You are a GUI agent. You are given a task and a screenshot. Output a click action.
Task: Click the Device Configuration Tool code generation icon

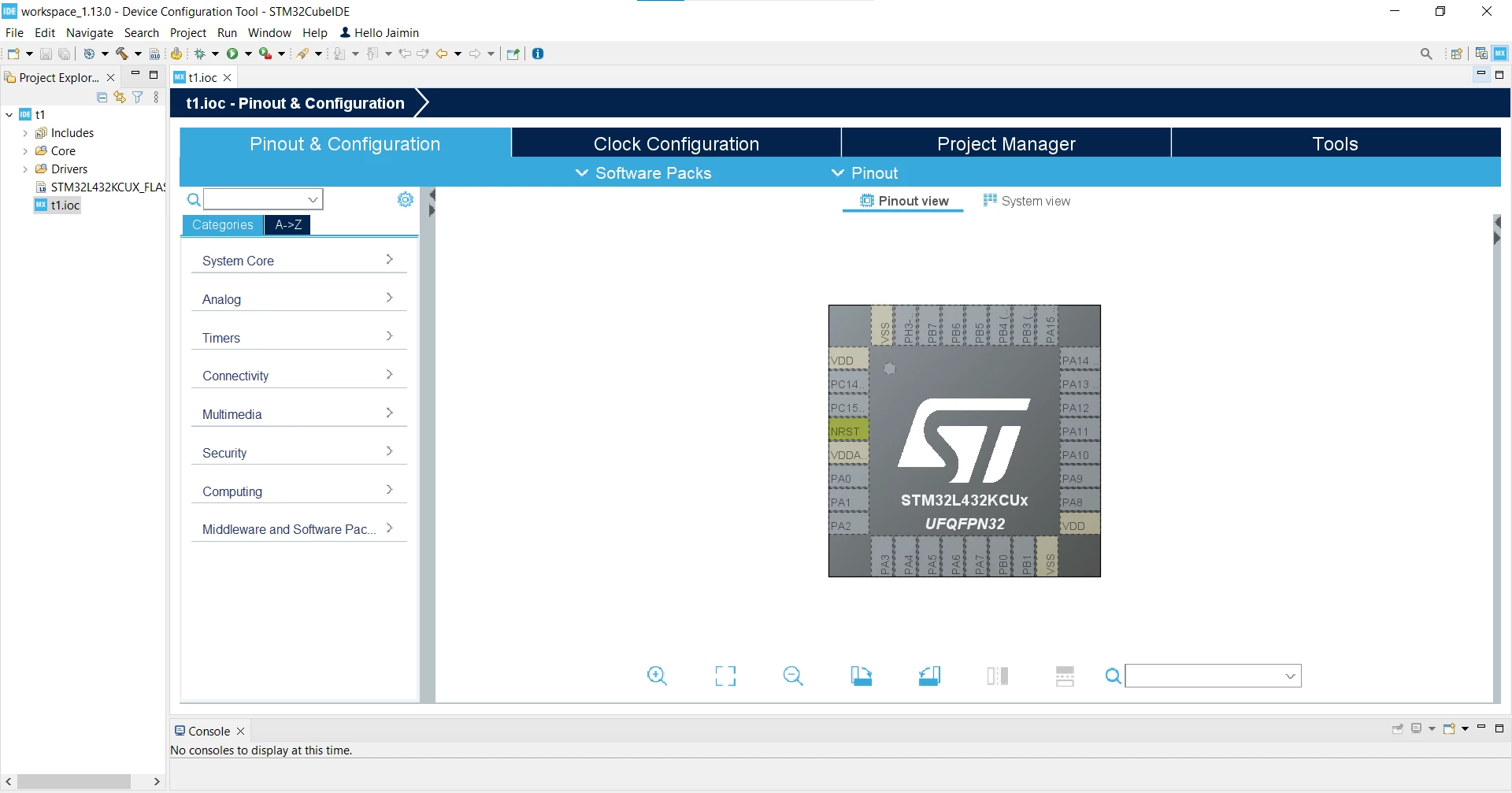[x=176, y=54]
